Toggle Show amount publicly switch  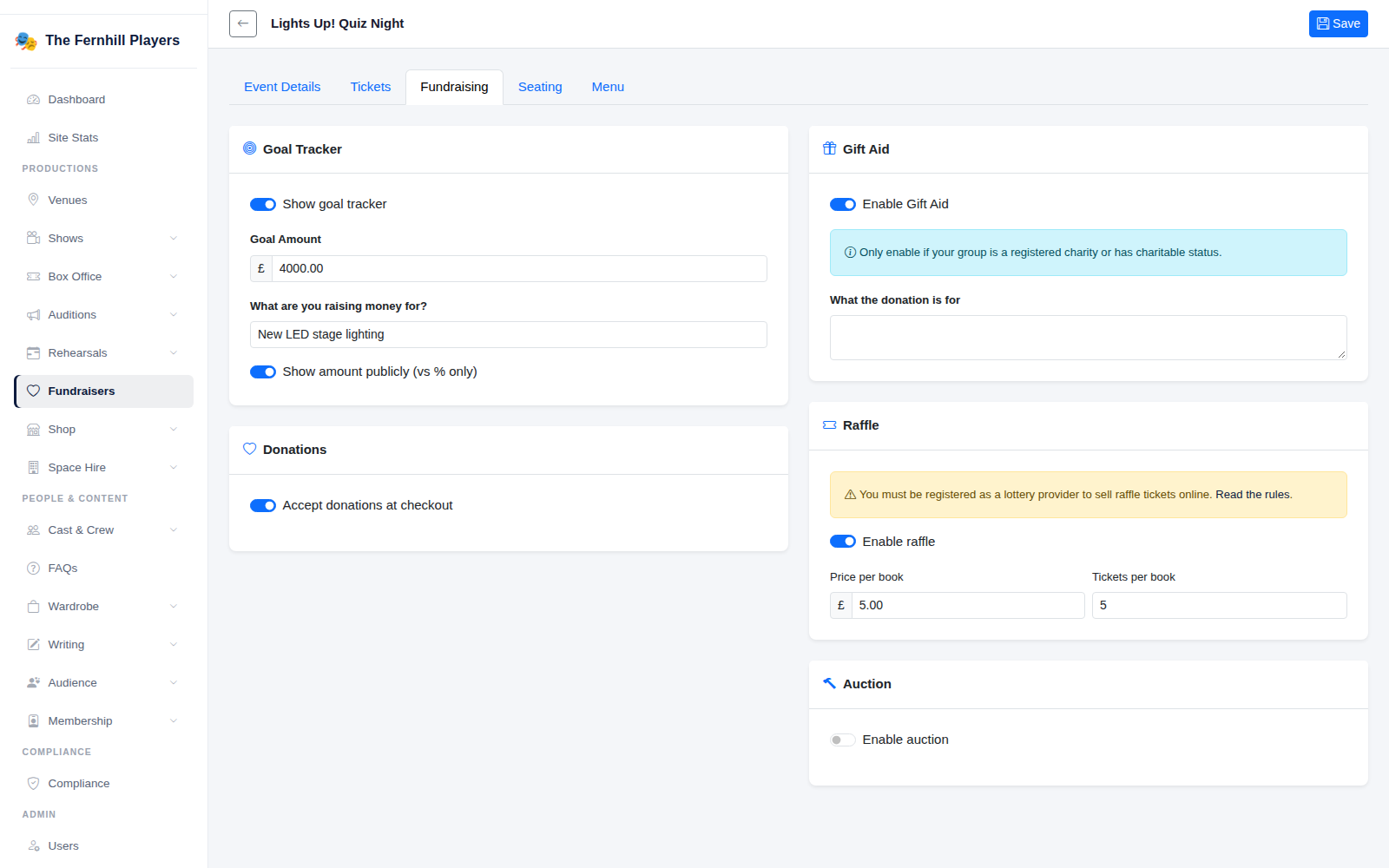tap(263, 372)
